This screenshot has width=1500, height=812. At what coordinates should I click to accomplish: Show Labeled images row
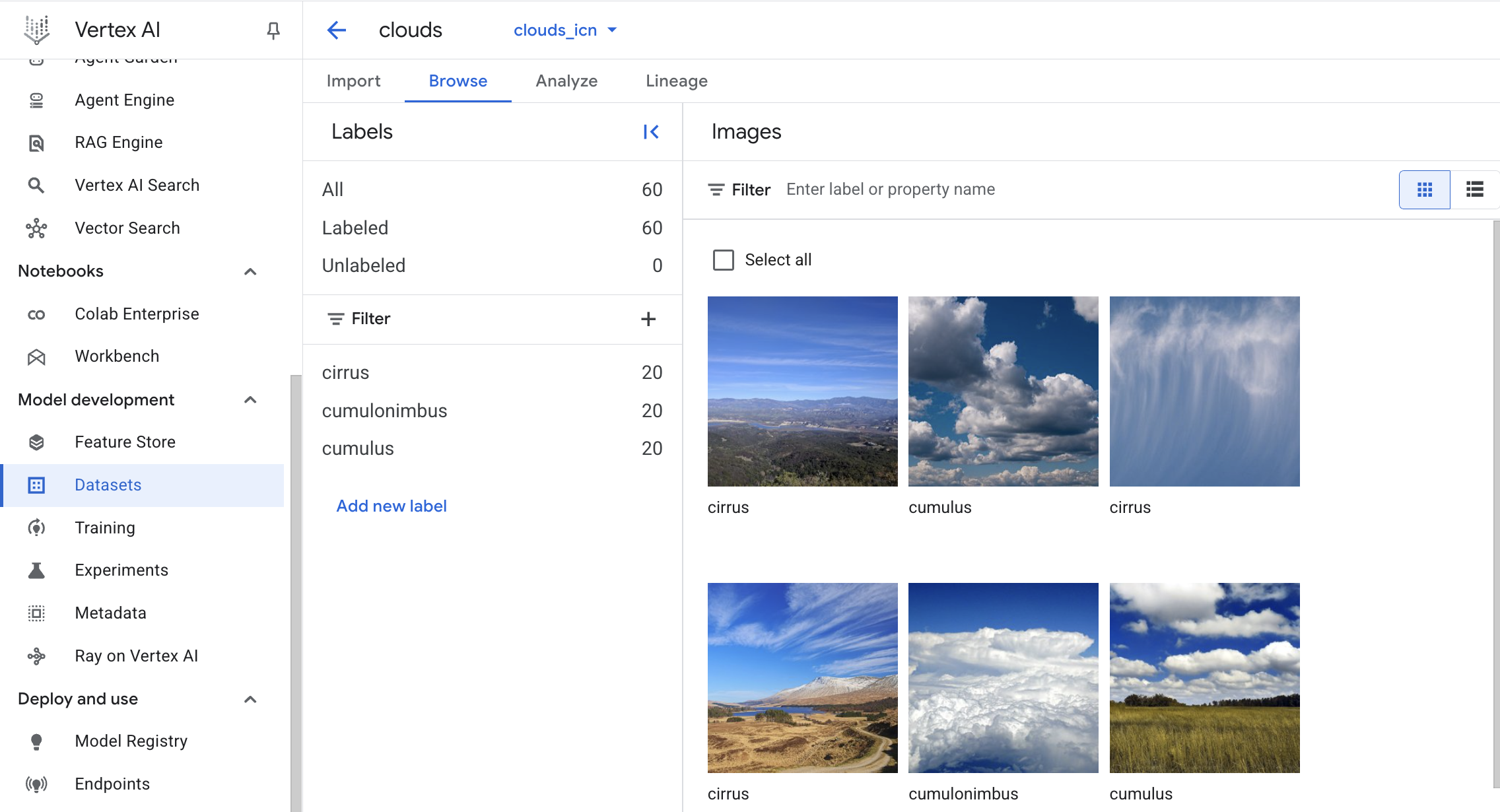coord(493,228)
